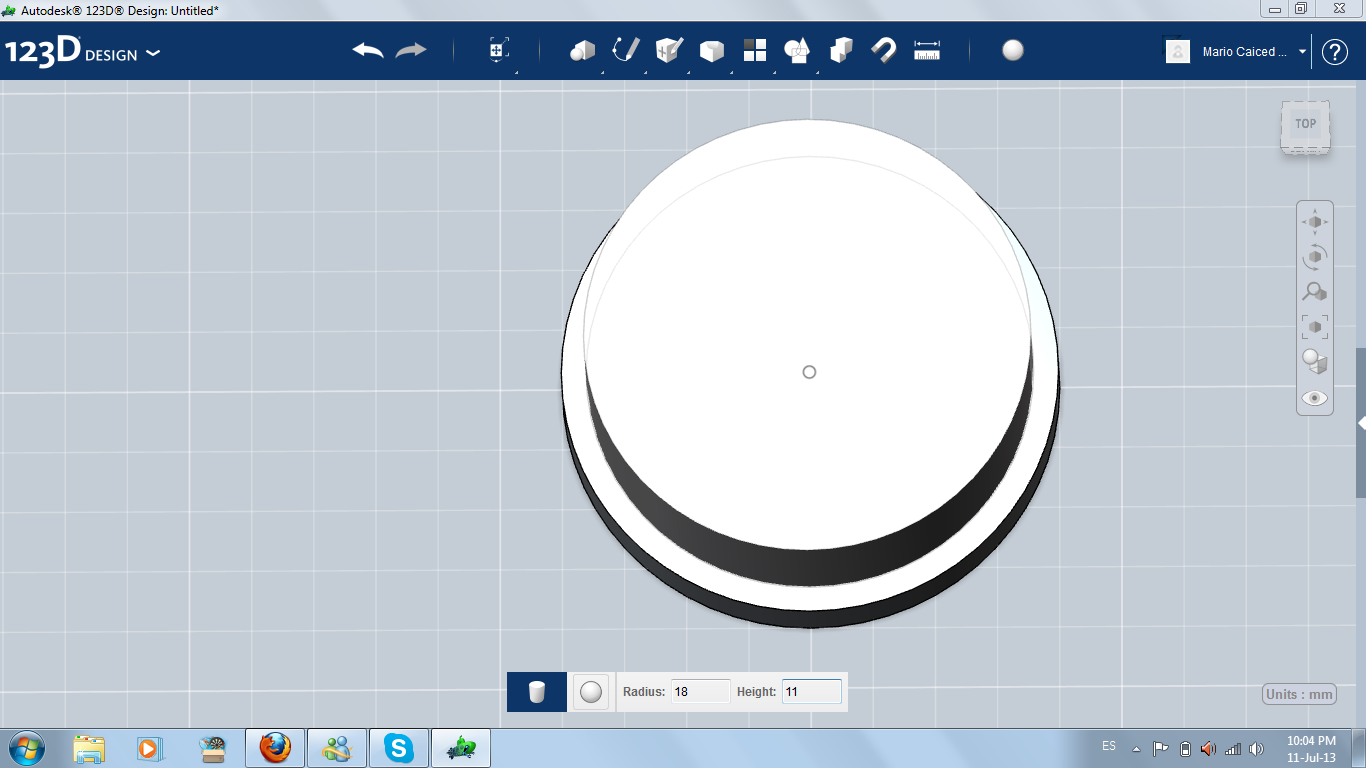Toggle the eye visibility option
Image resolution: width=1366 pixels, height=768 pixels.
(1315, 398)
